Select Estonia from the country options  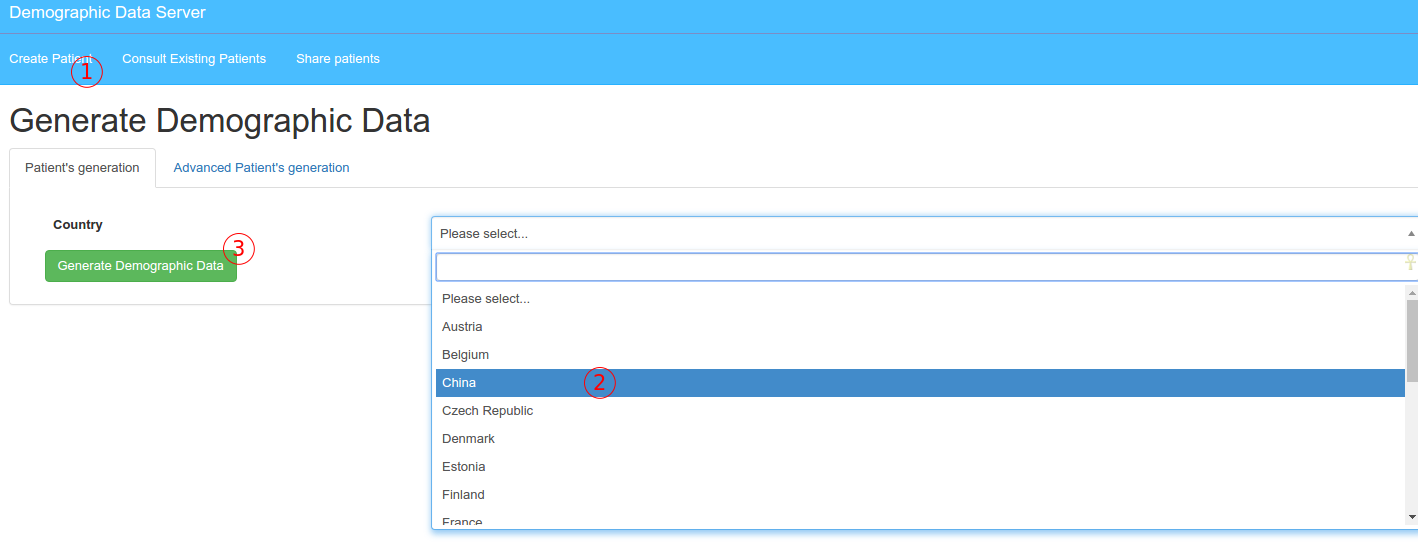[x=463, y=467]
